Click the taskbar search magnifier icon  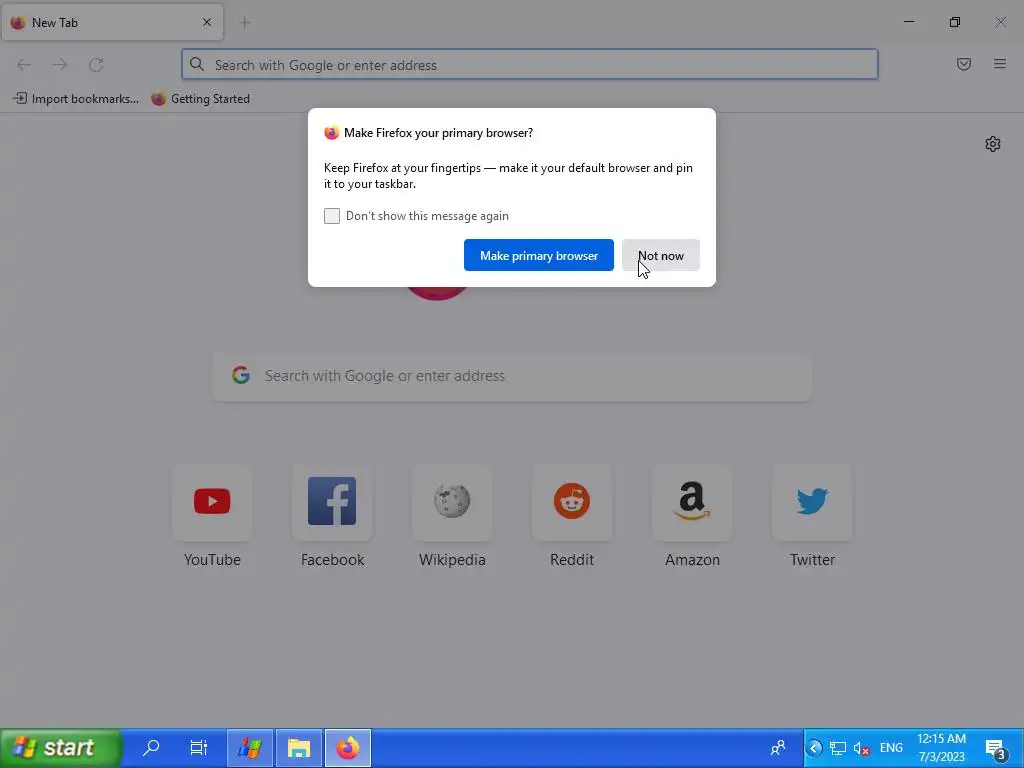coord(152,747)
